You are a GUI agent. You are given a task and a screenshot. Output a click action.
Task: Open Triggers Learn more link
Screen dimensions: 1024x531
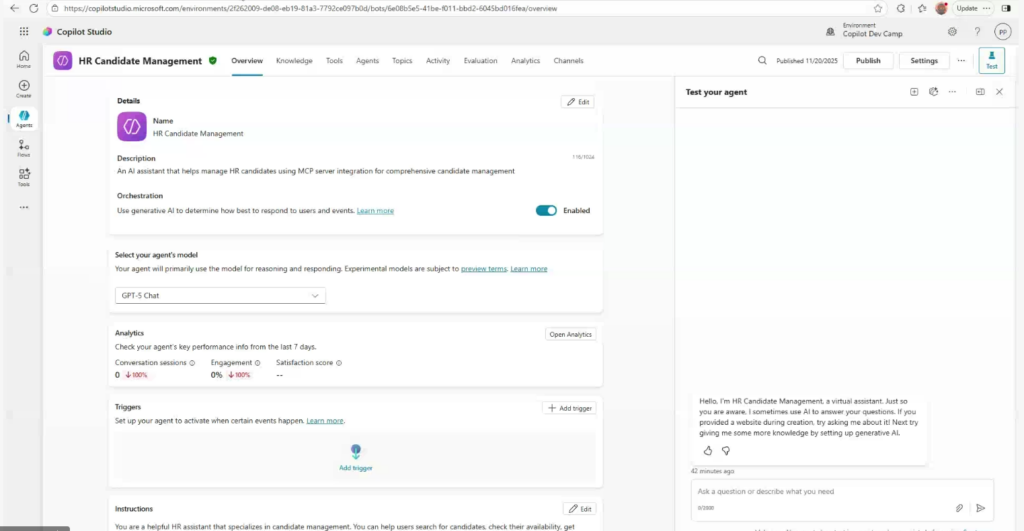pos(325,421)
